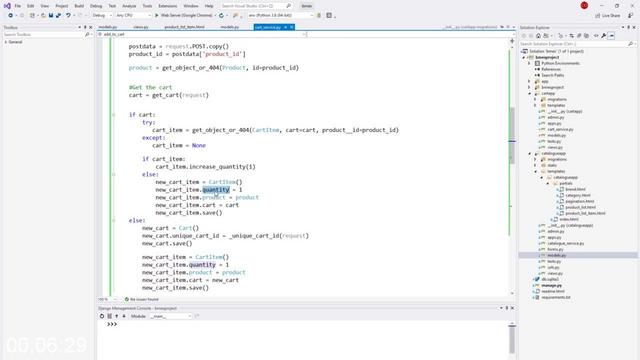Collapse the cartapp folder
640x360 pixels.
click(529, 93)
